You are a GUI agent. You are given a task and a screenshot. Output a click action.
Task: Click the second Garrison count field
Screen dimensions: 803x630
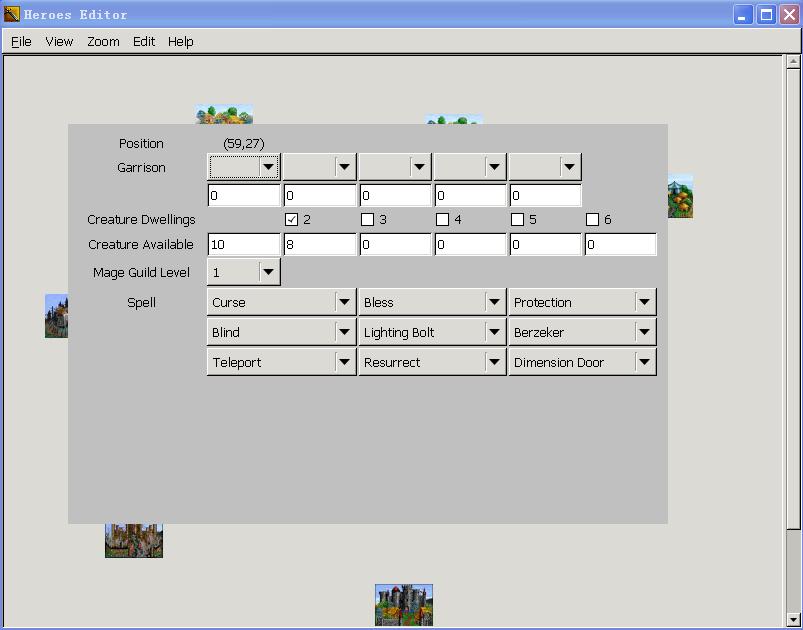[320, 196]
